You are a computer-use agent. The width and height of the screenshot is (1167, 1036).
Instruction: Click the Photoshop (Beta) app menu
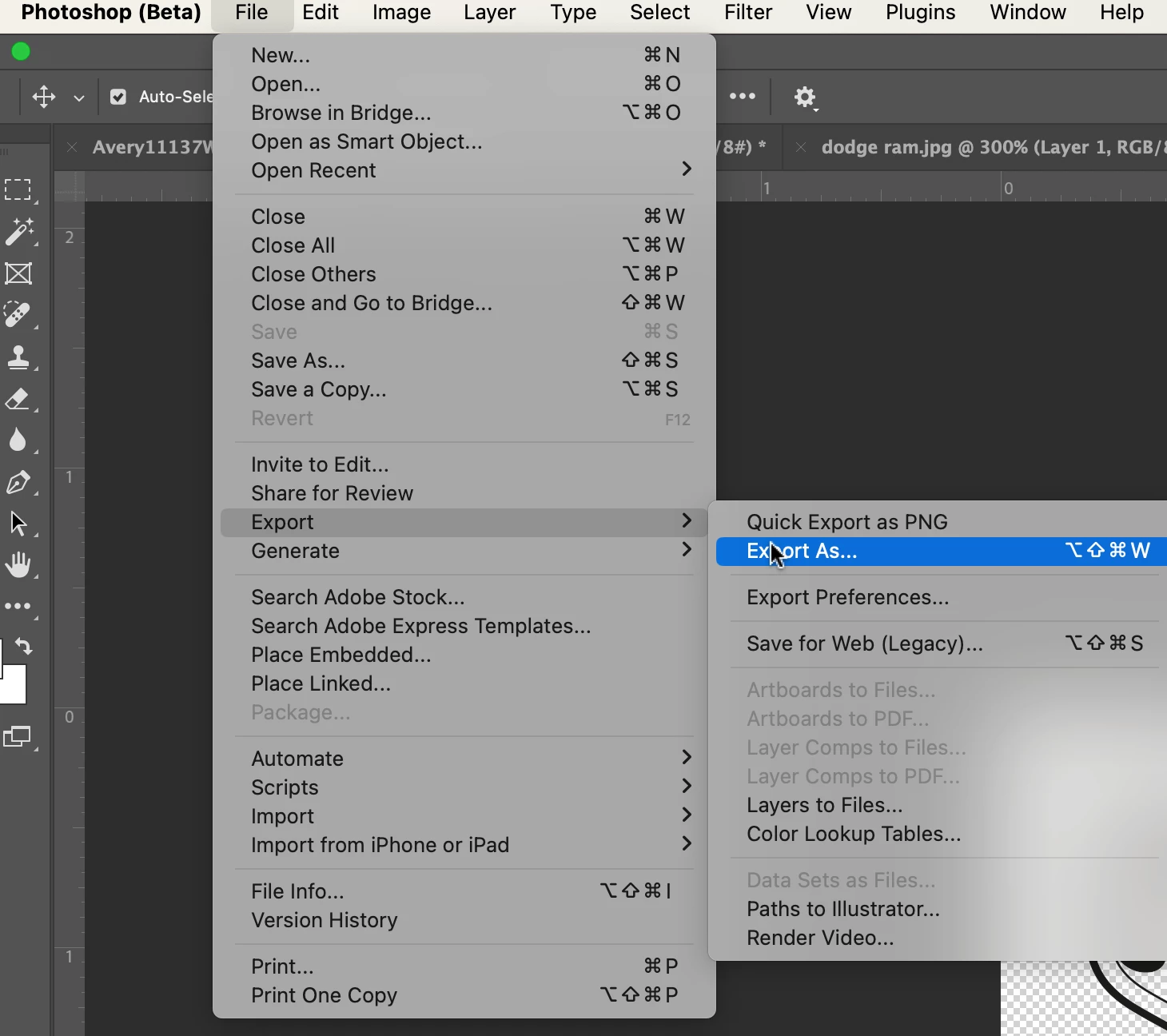[111, 13]
